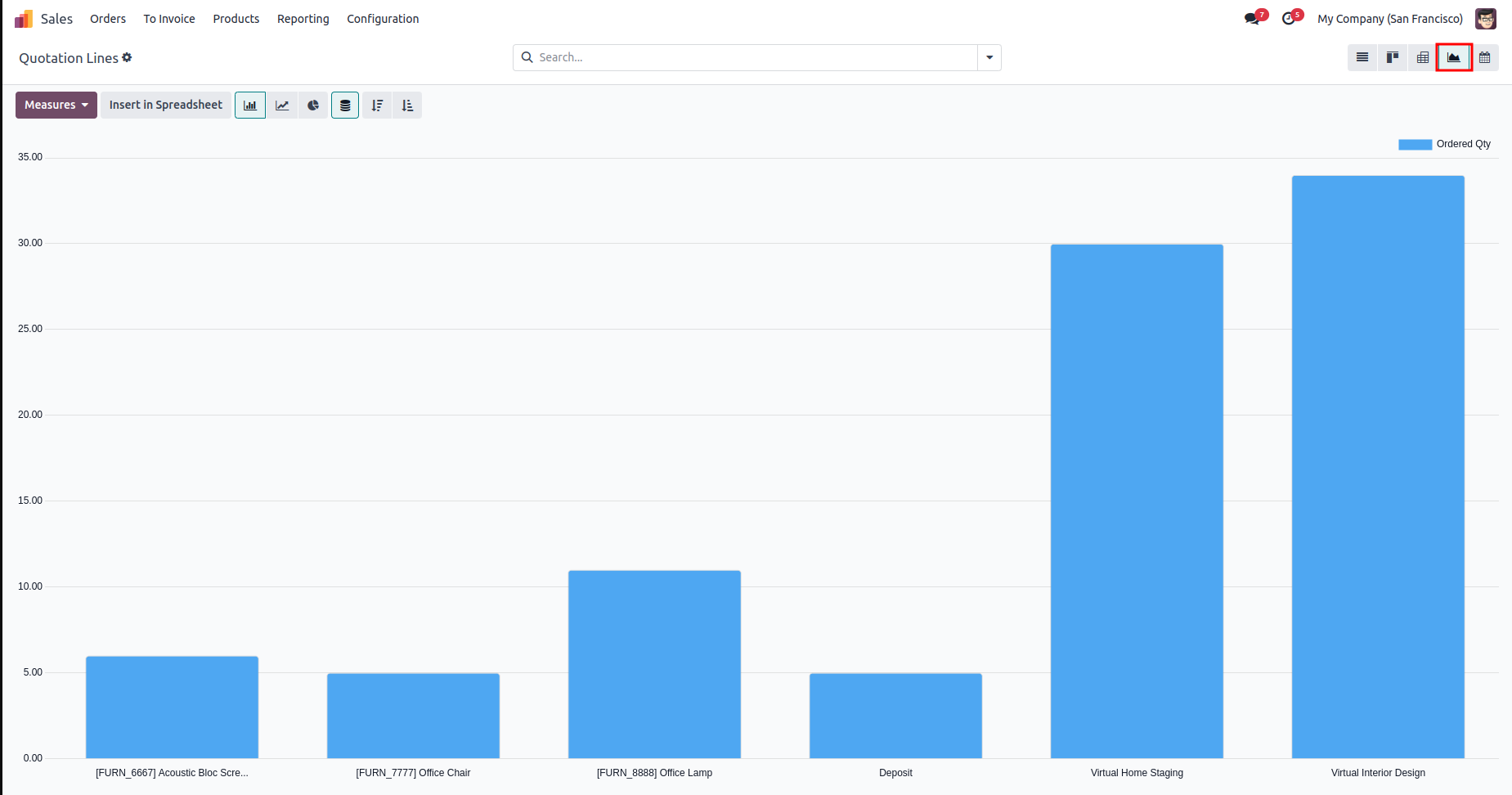Click the Sales app name

tap(56, 19)
